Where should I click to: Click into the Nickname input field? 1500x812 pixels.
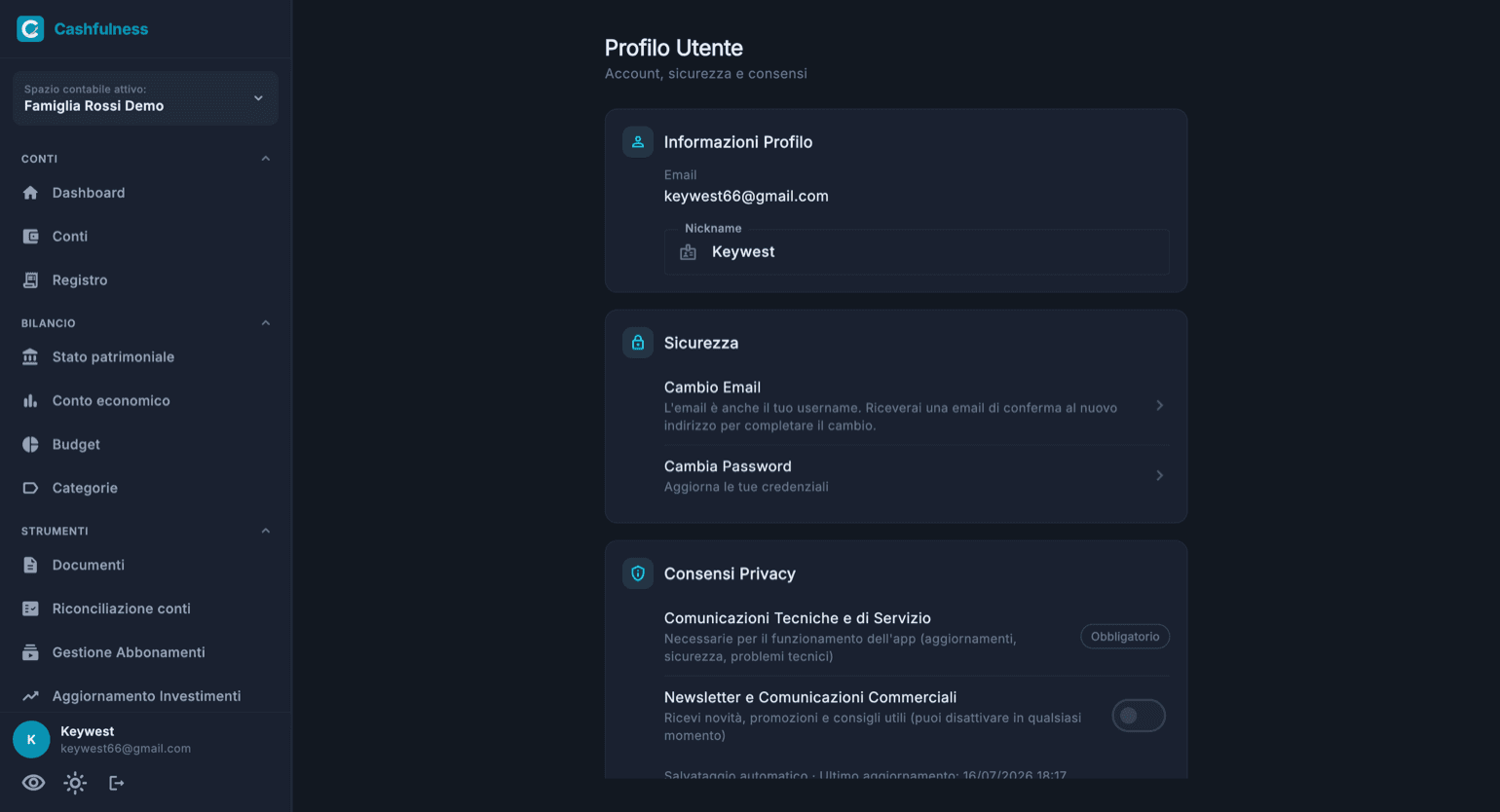pos(917,252)
